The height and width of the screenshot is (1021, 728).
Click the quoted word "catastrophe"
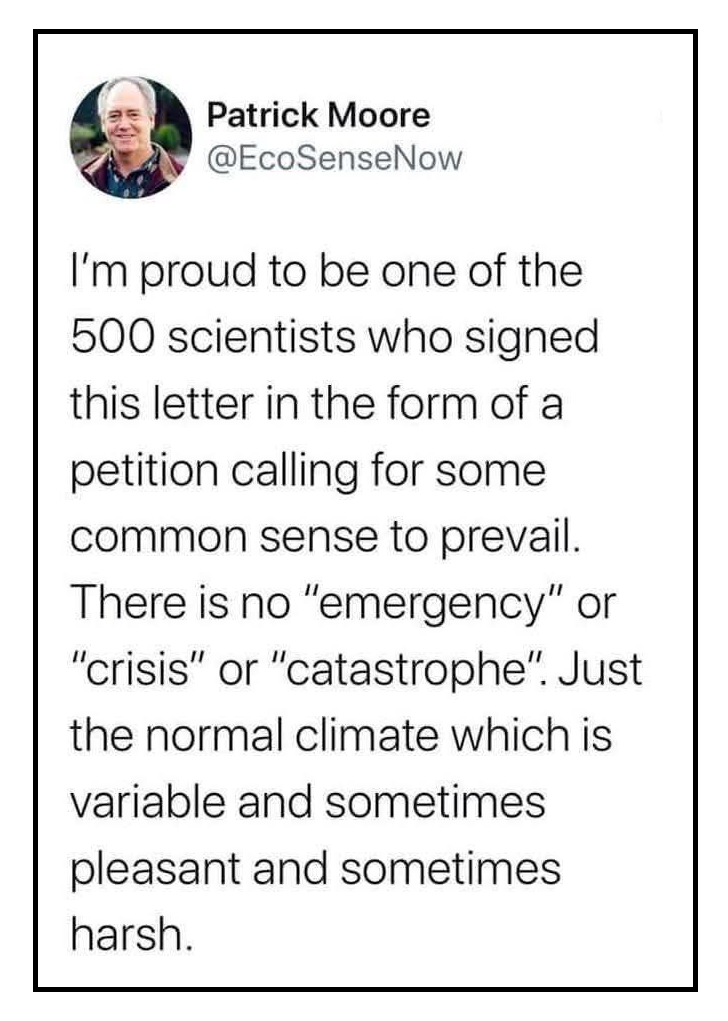click(411, 668)
